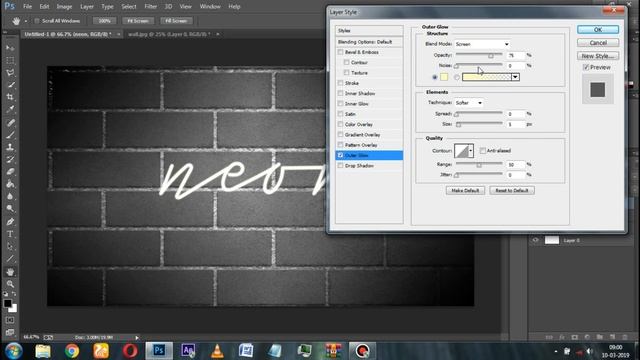This screenshot has height=360, width=640.
Task: Open the status bar info arrow
Action: tap(137, 338)
